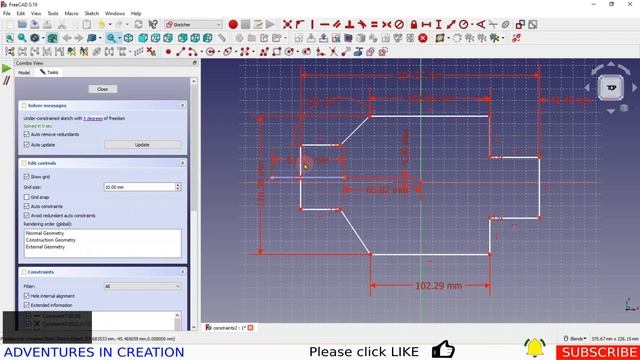The image size is (640, 360).
Task: Toggle Auto constraints checkbox
Action: (x=27, y=207)
